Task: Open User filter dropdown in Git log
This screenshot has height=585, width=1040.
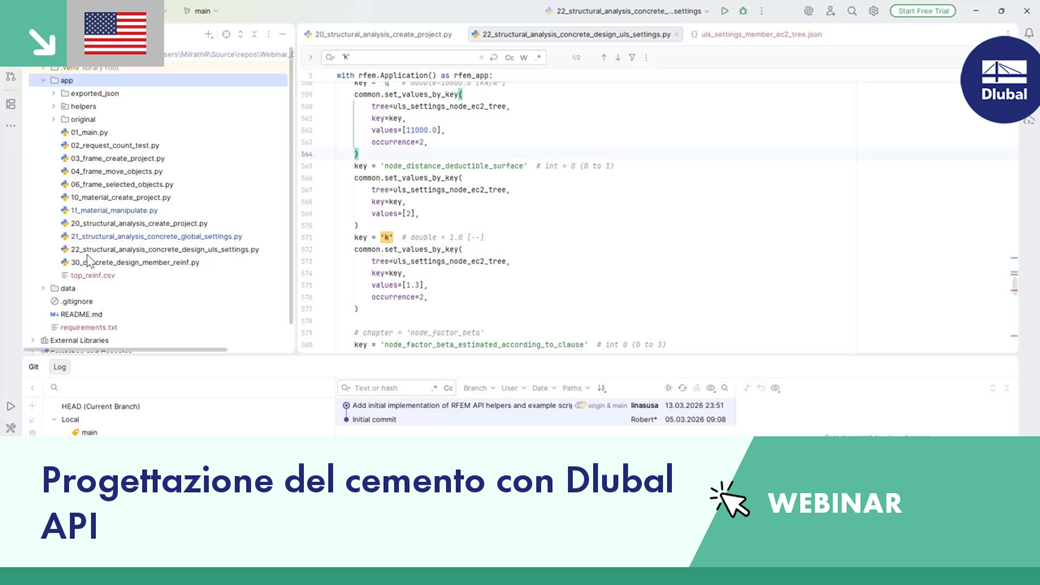Action: click(513, 388)
